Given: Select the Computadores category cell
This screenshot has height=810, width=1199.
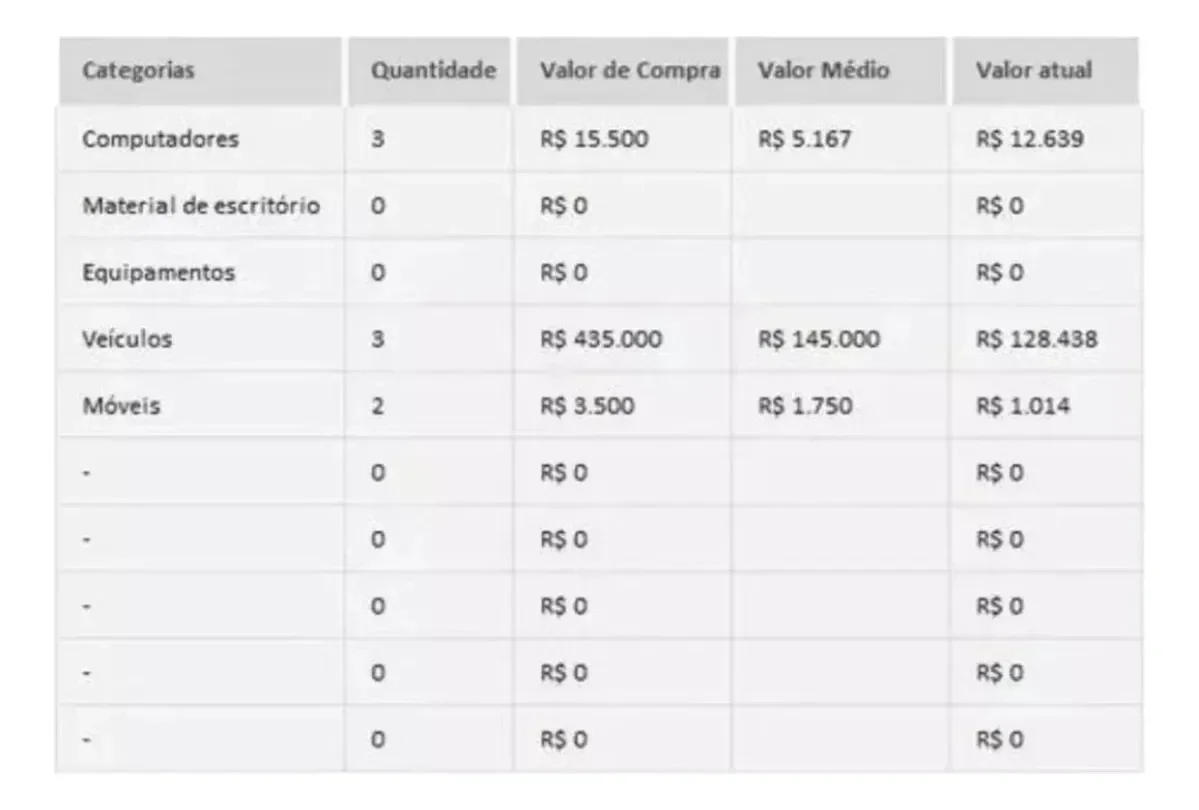Looking at the screenshot, I should point(200,139).
